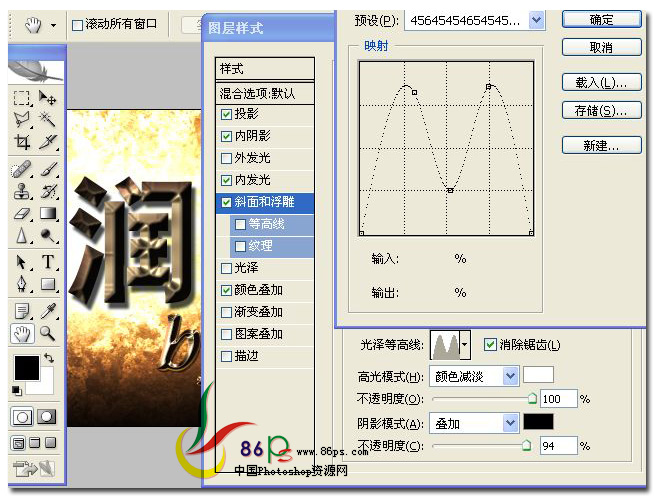Select the Sharpen tool
Viewport: 660px width, 500px height.
(21, 236)
